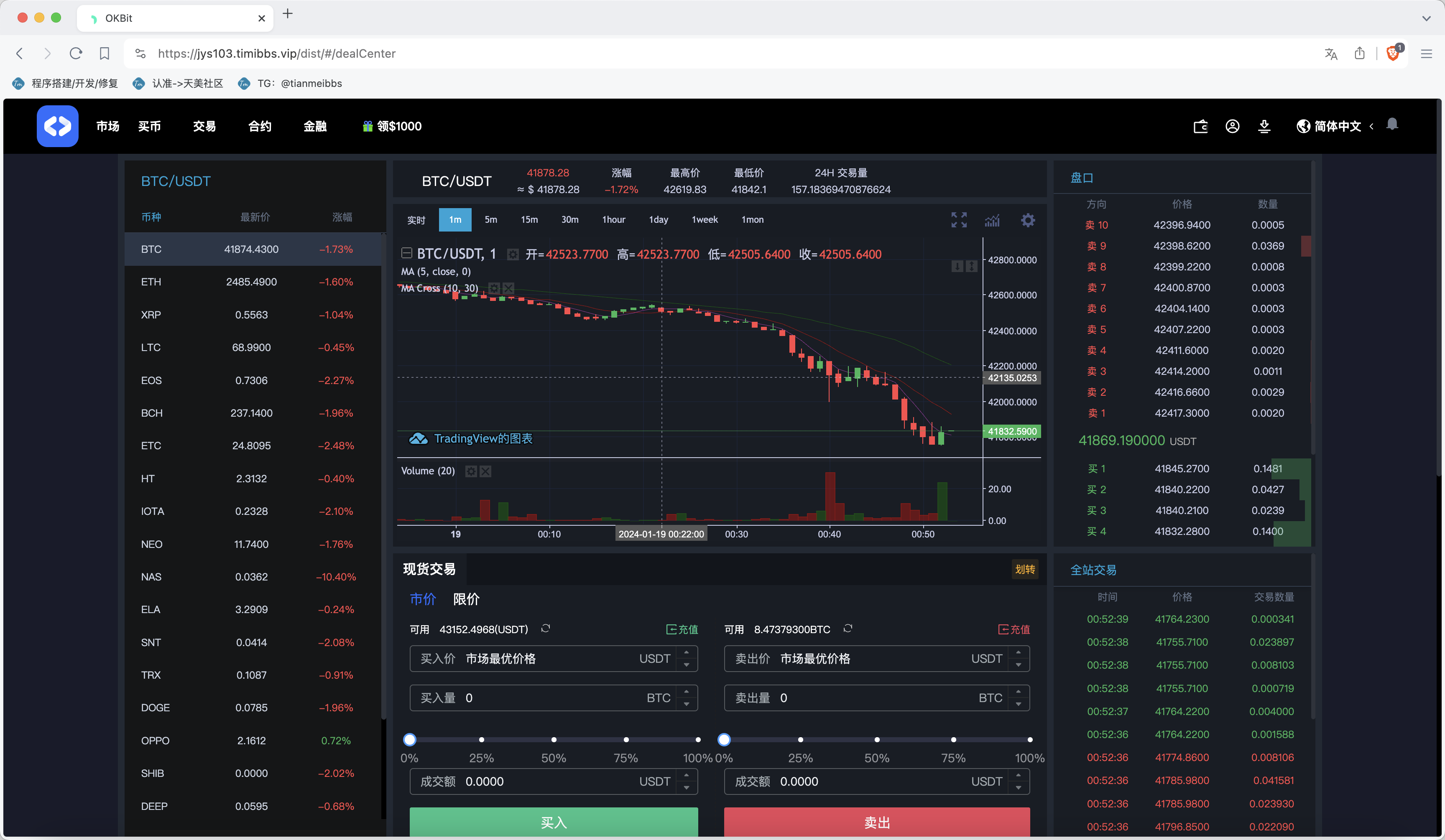Open the 领$1000 reward link
The image size is (1445, 840).
392,126
